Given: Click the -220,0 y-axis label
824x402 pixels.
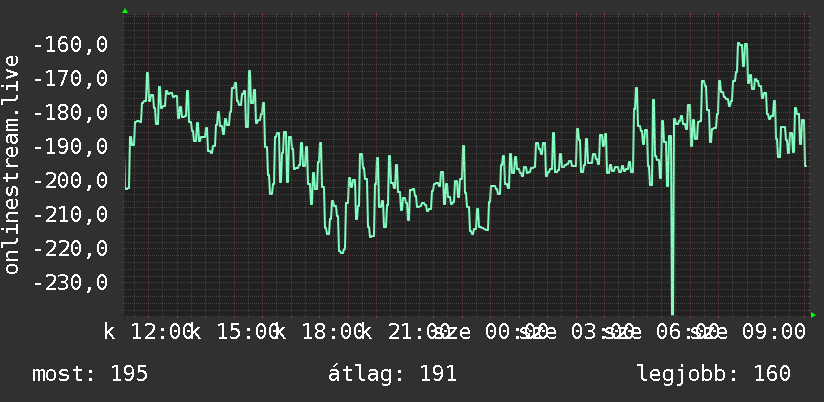Looking at the screenshot, I should pos(70,248).
